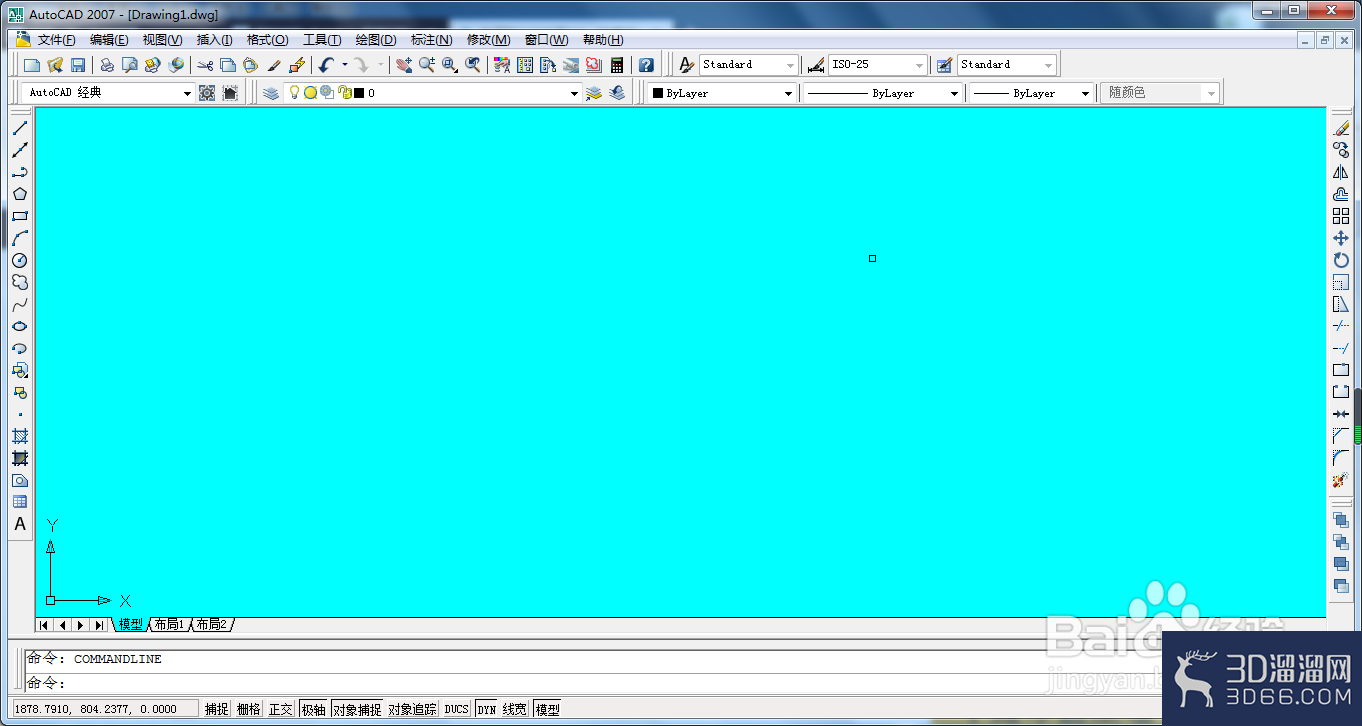Select the Hatch tool in draw toolbar
This screenshot has width=1362, height=726.
20,436
